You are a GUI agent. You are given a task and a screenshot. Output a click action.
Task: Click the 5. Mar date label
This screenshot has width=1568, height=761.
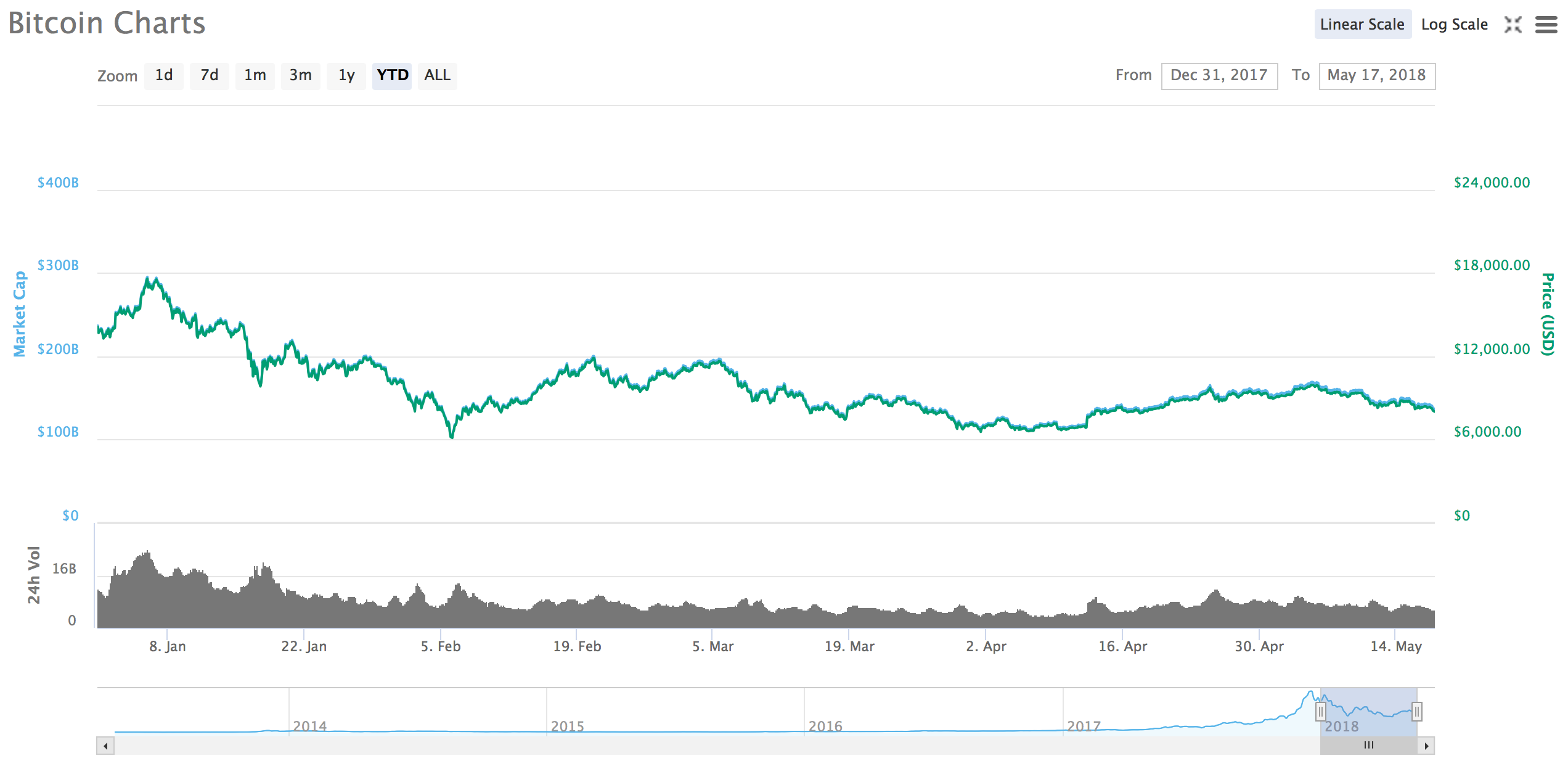[713, 646]
